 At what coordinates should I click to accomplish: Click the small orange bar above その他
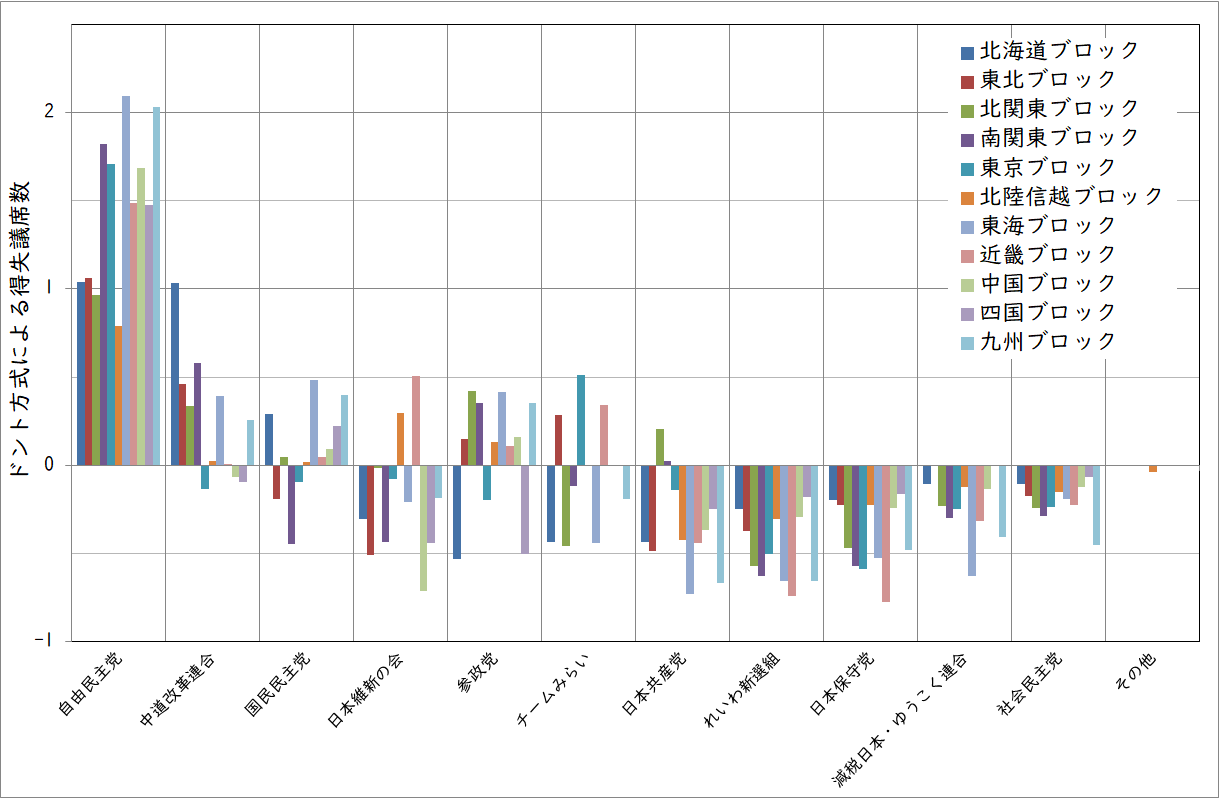tap(1152, 469)
